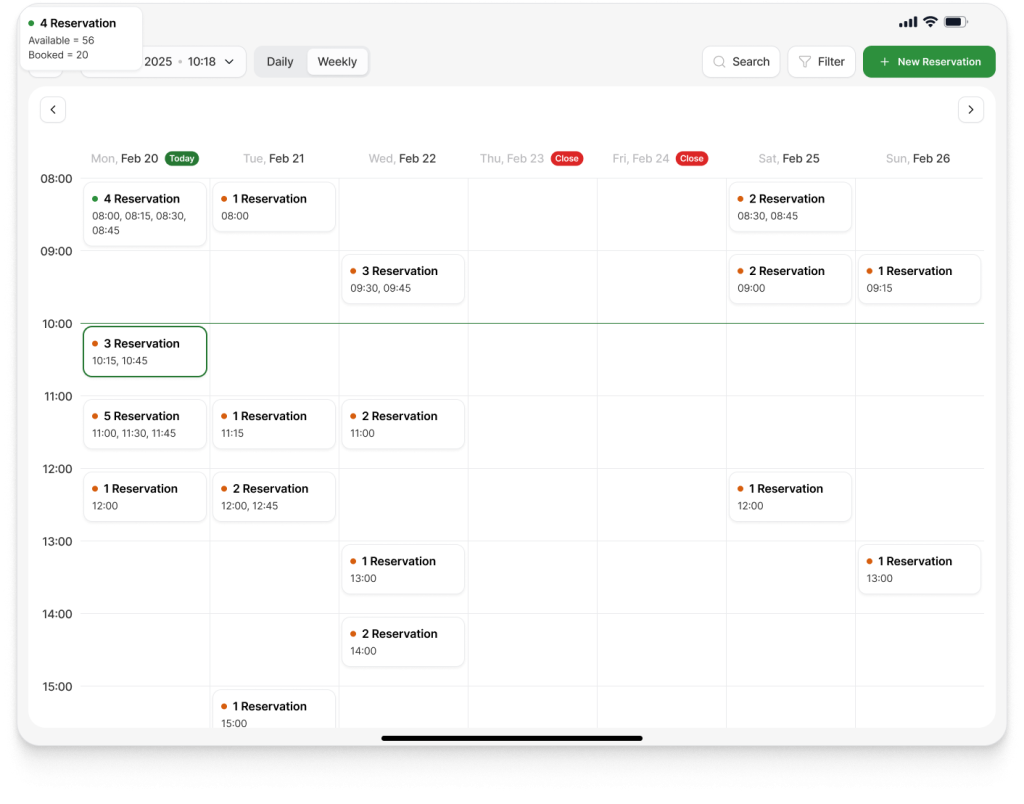This screenshot has width=1024, height=804.
Task: Click the plus icon in New Reservation
Action: coord(884,62)
